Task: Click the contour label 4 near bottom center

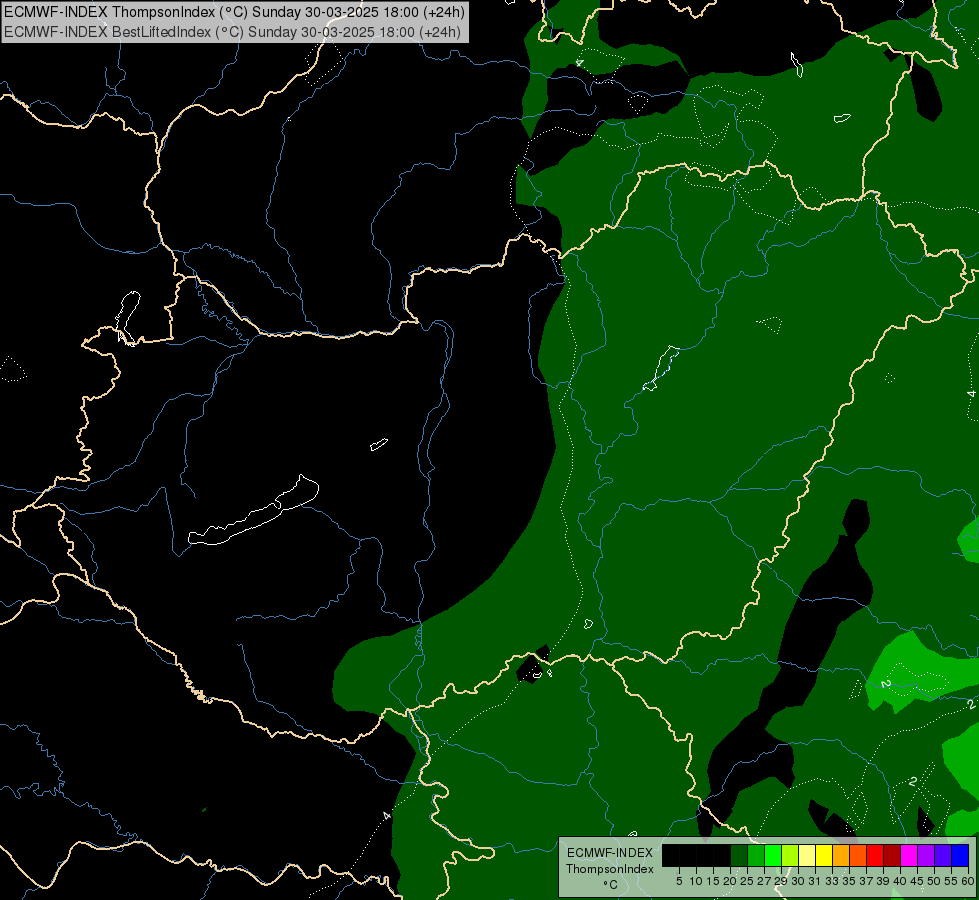Action: click(x=387, y=816)
